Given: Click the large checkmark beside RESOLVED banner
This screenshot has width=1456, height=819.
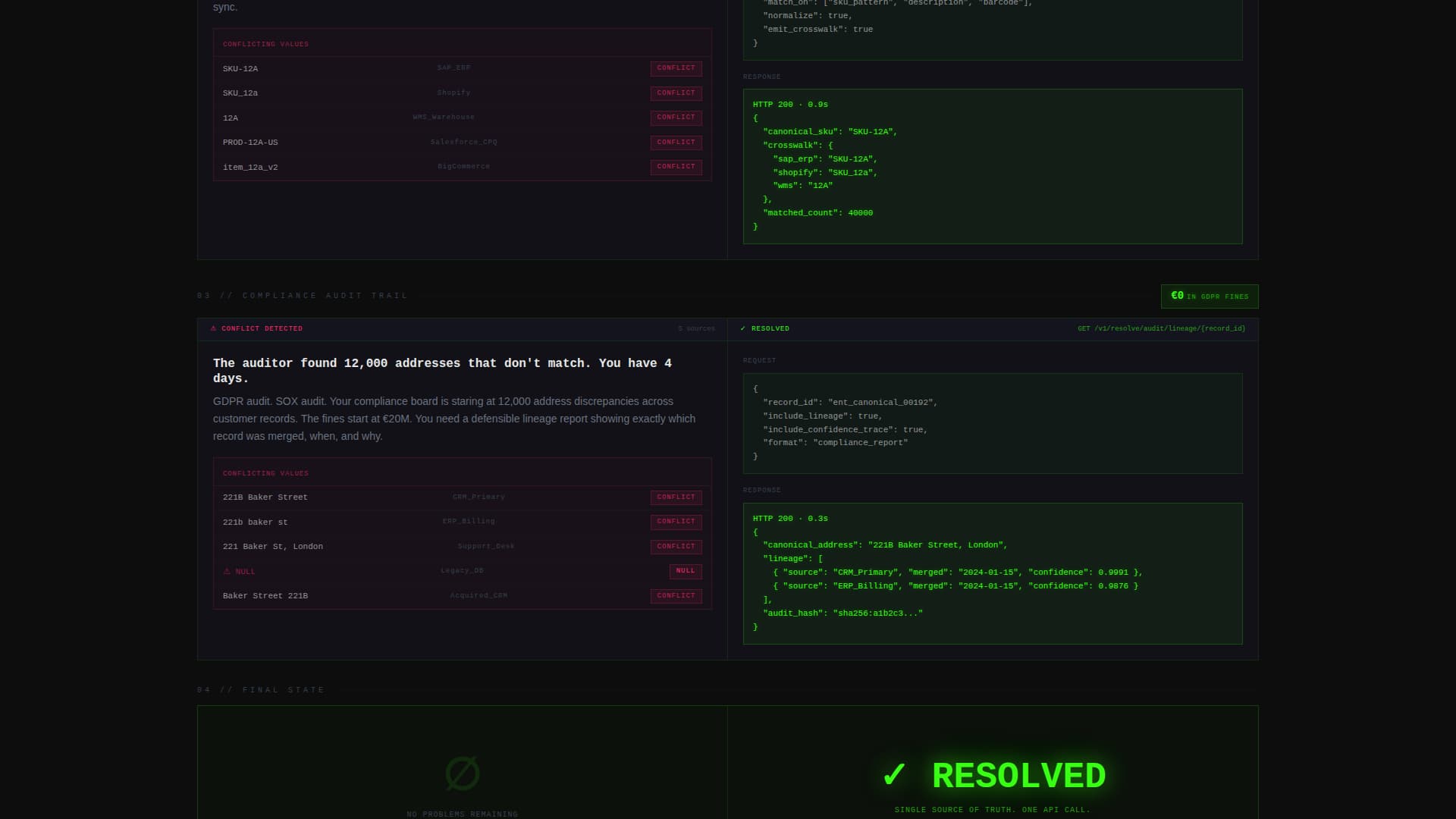Looking at the screenshot, I should coord(894,775).
